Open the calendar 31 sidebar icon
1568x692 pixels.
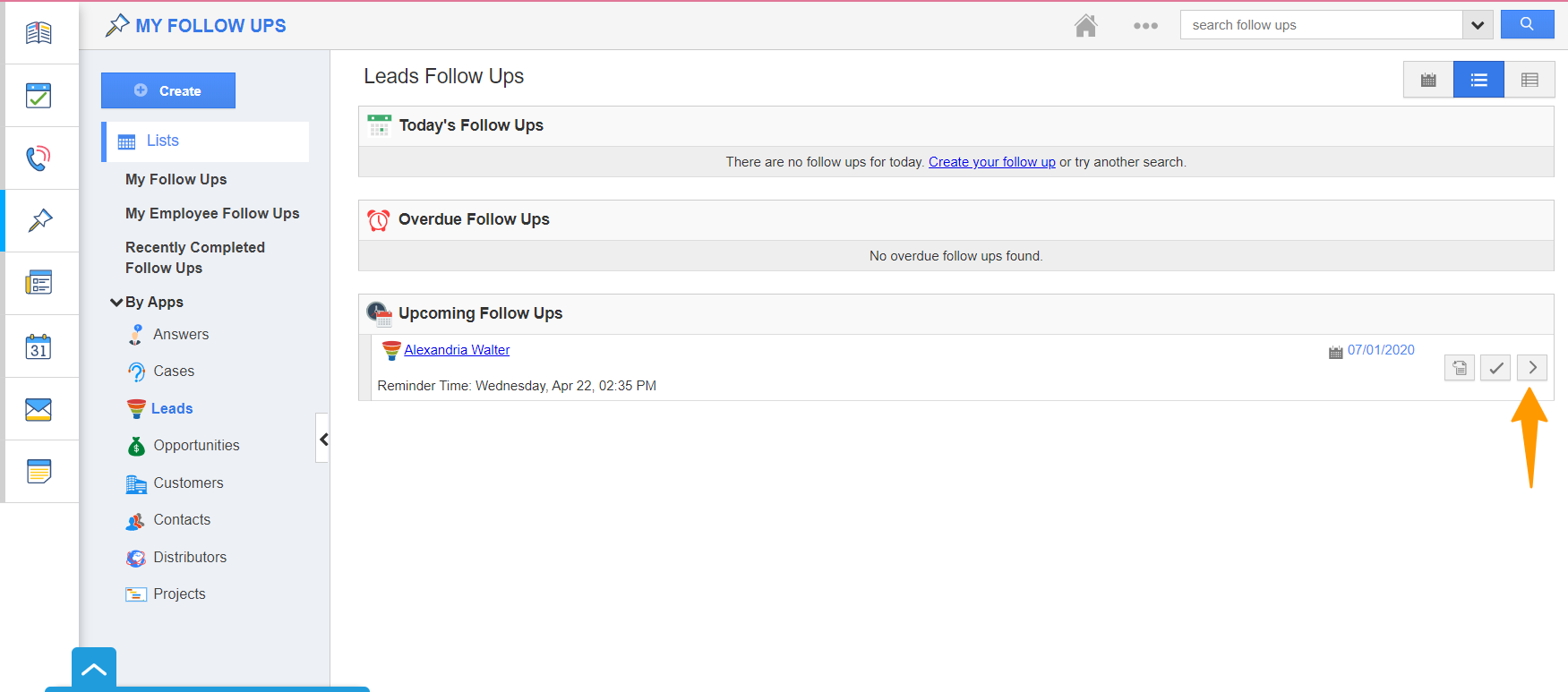coord(39,346)
